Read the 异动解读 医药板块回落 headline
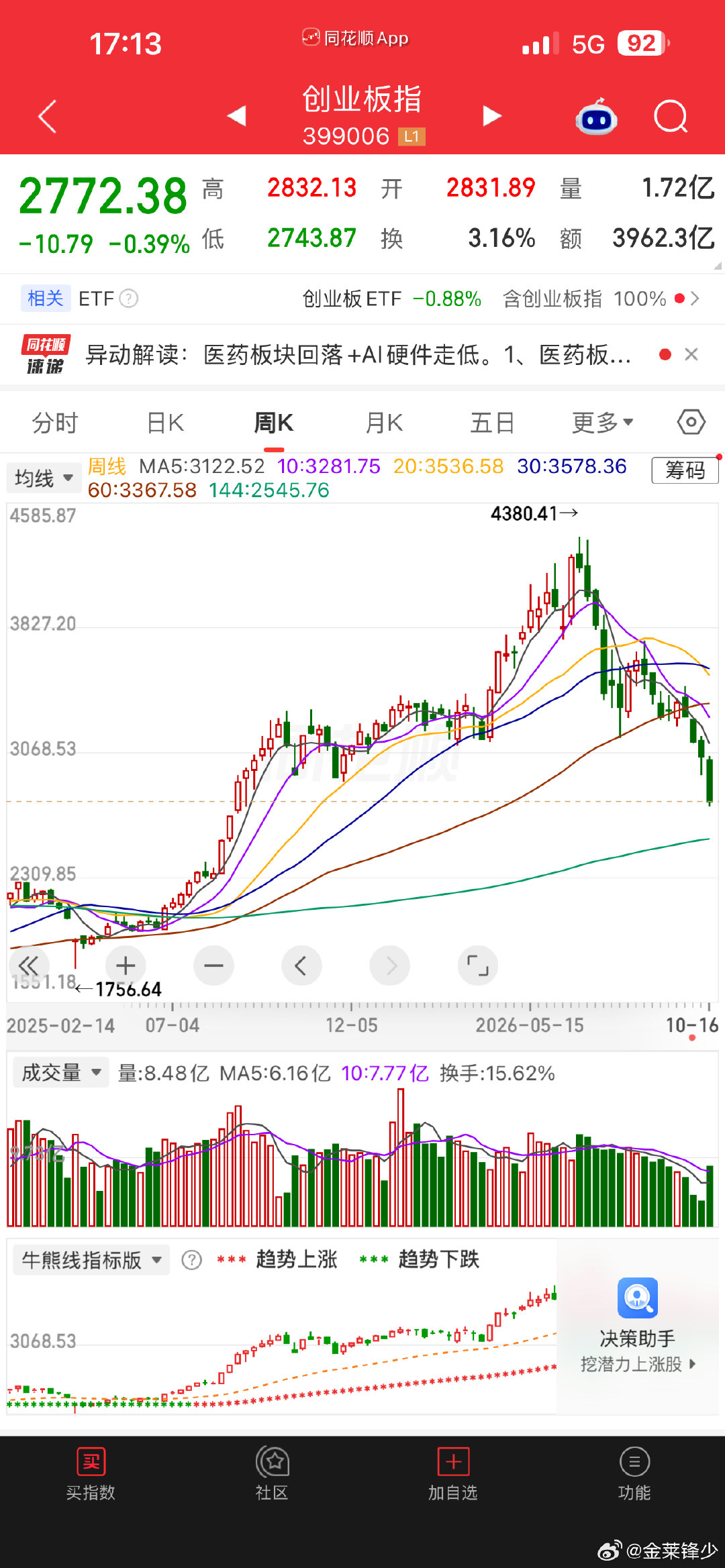 click(358, 354)
